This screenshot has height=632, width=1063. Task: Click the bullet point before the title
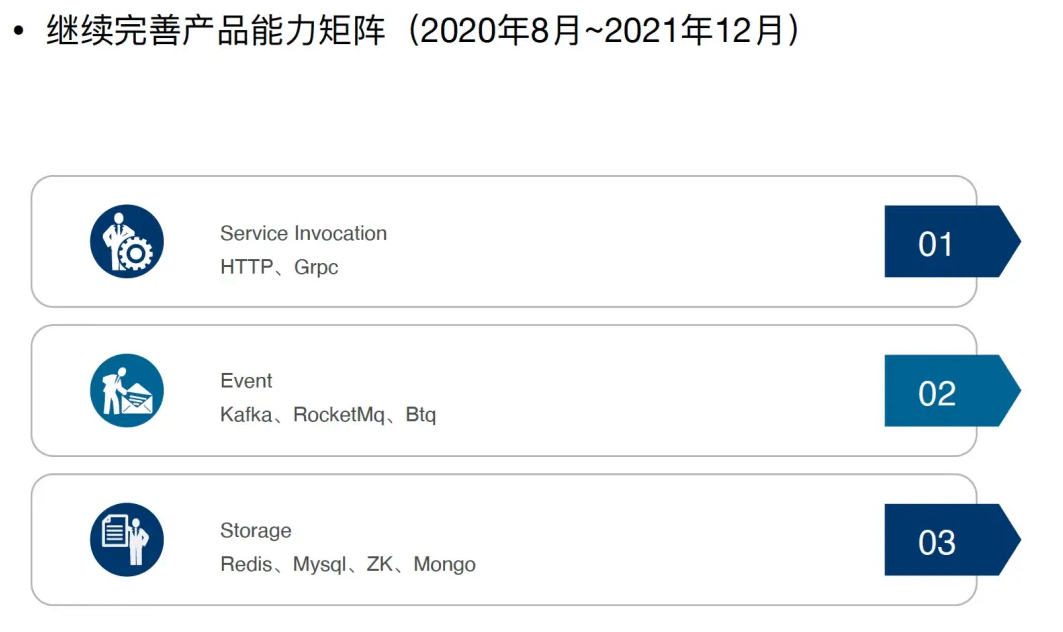pyautogui.click(x=18, y=31)
